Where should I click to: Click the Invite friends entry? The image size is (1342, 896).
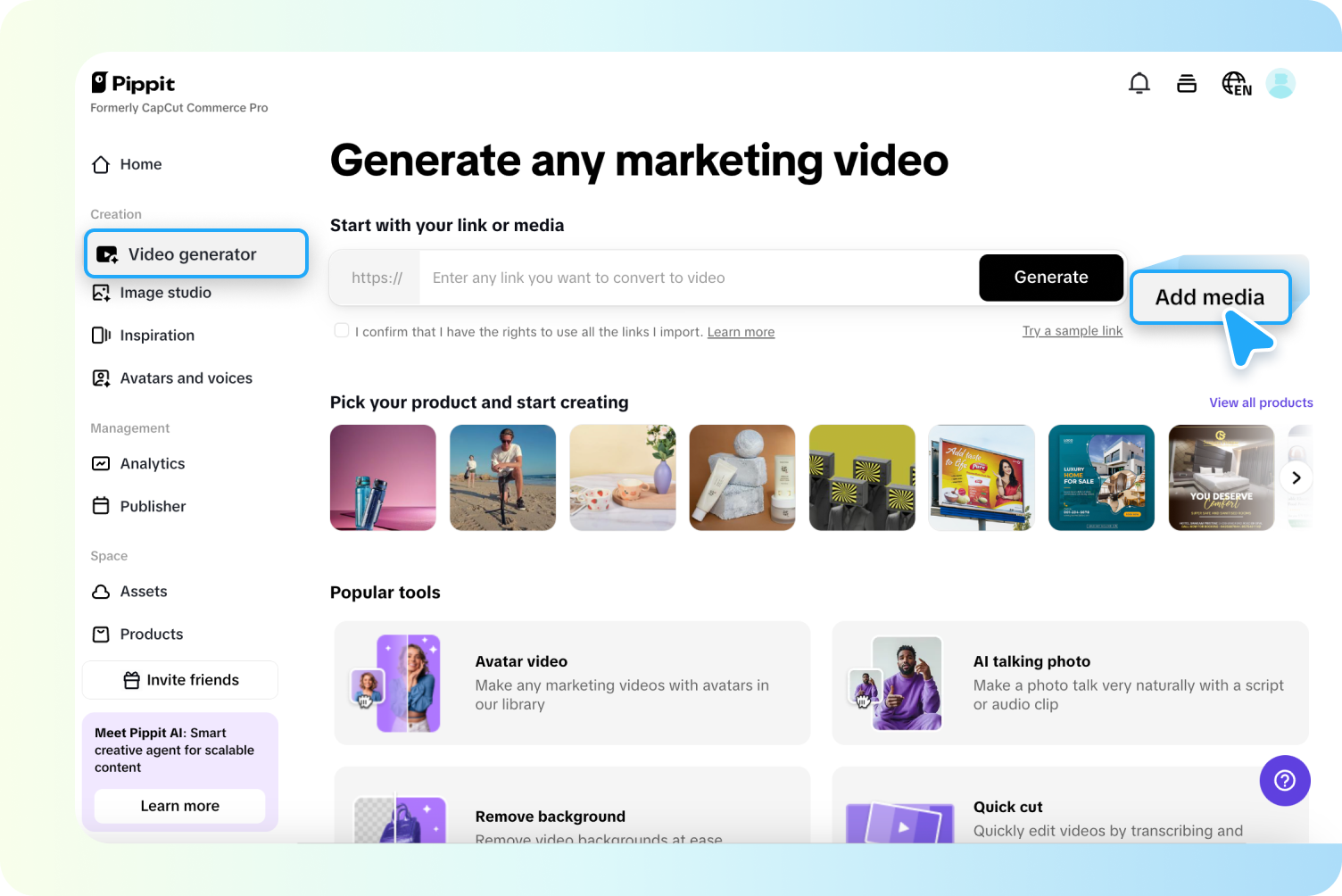point(179,679)
